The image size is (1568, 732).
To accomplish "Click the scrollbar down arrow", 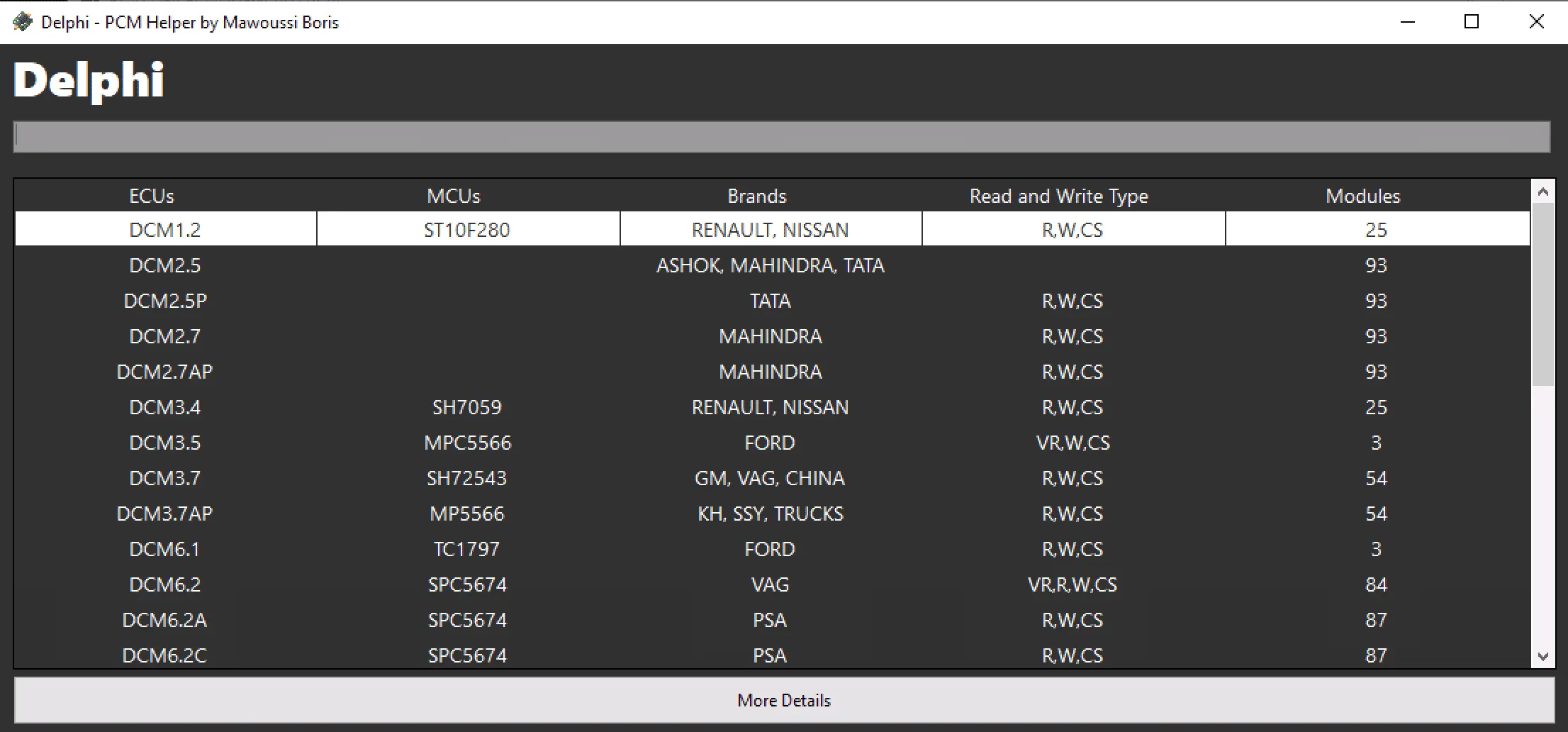I will pyautogui.click(x=1542, y=657).
